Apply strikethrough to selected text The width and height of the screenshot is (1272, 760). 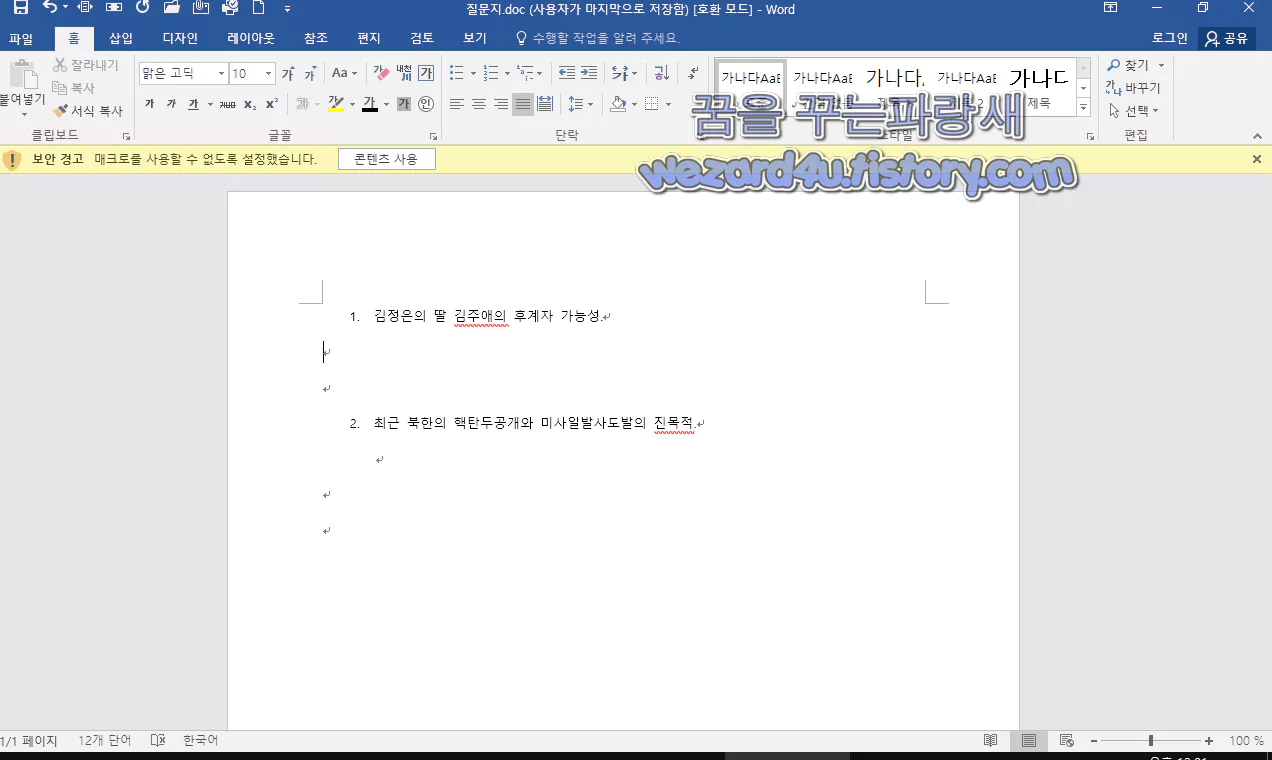coord(226,103)
